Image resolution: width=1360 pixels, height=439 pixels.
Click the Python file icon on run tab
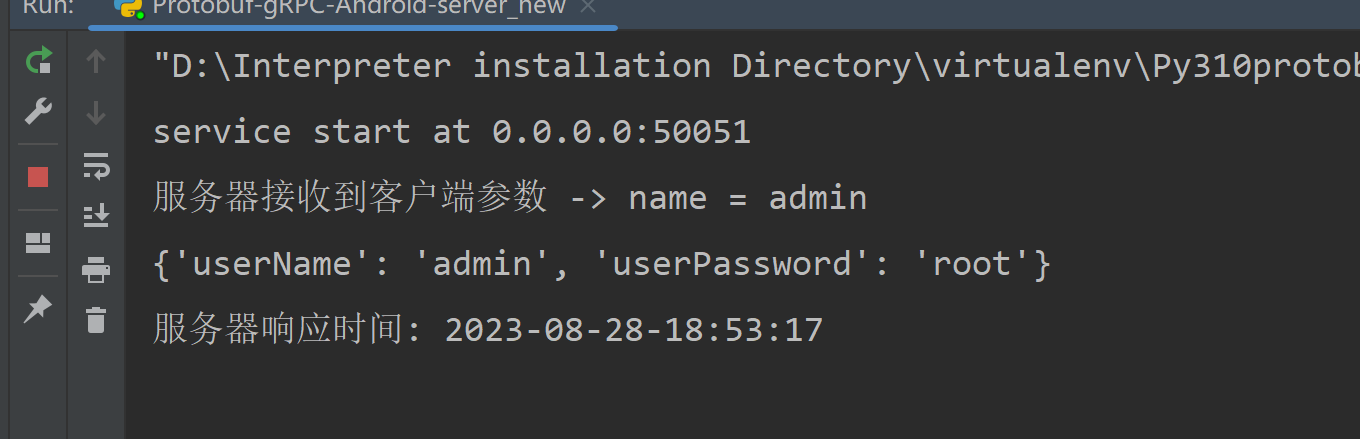click(x=128, y=8)
